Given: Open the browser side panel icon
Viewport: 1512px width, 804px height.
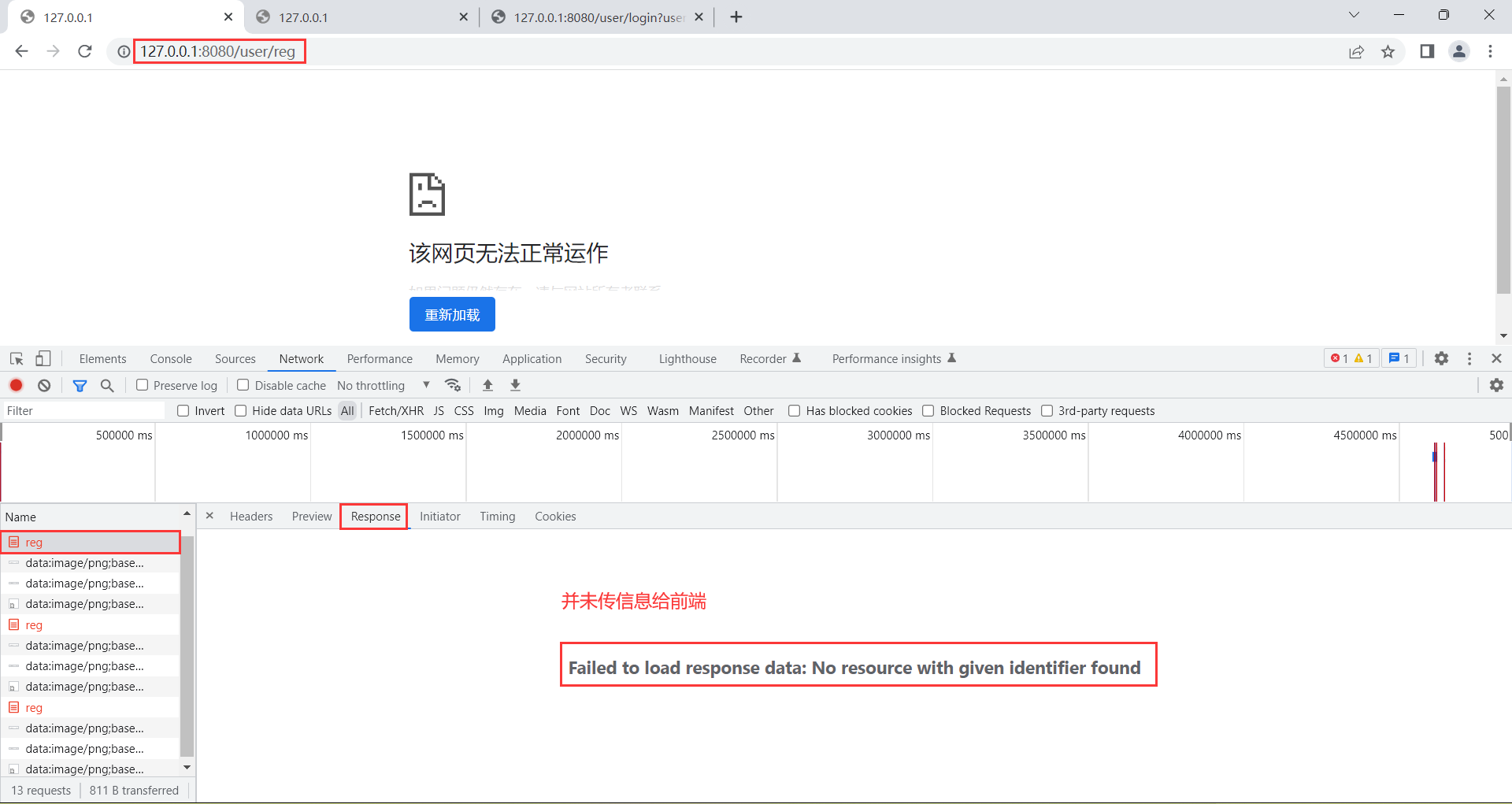Looking at the screenshot, I should point(1427,51).
